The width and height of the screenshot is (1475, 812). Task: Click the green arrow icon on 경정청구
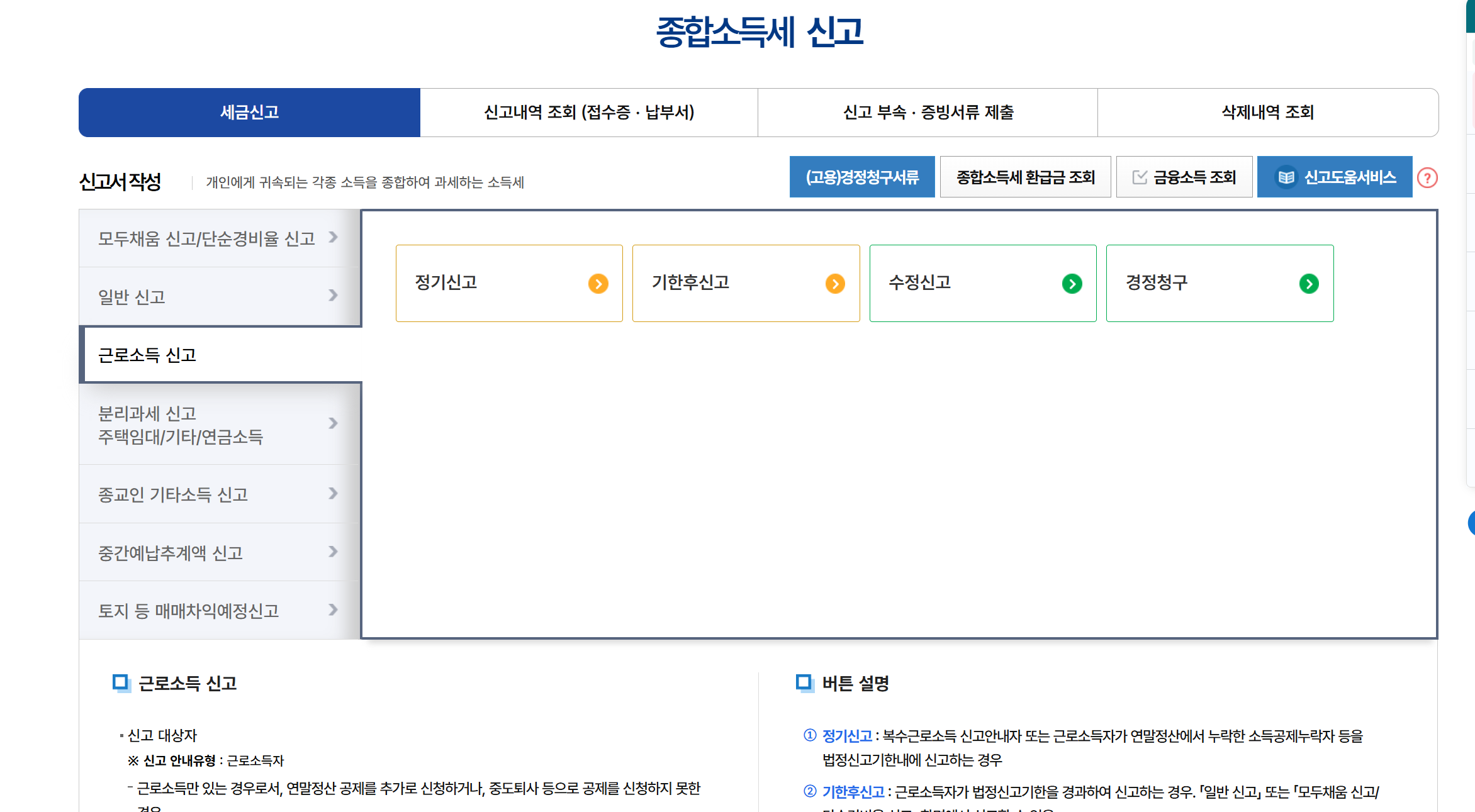[1308, 284]
